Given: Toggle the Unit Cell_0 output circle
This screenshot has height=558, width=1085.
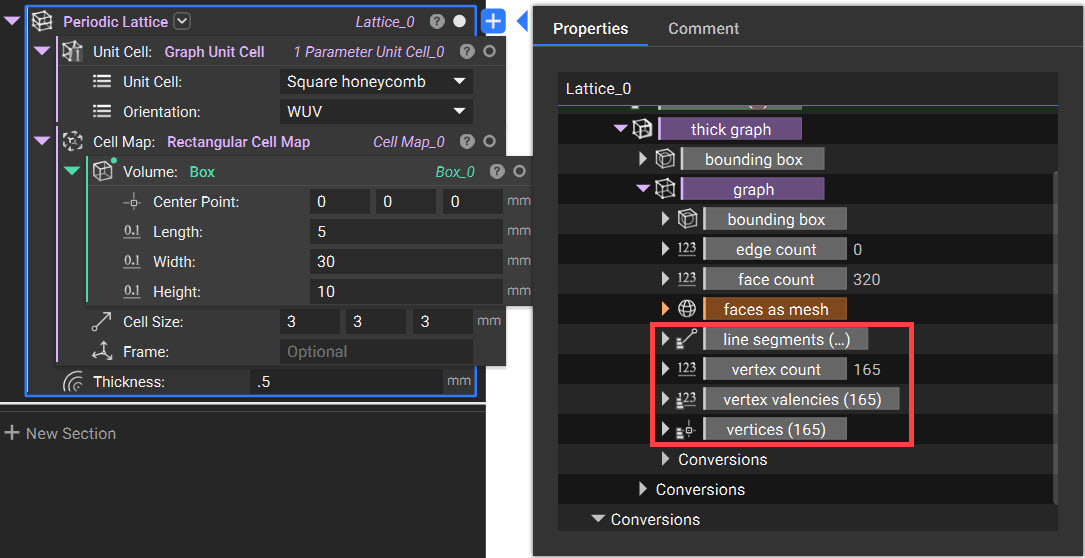Looking at the screenshot, I should (x=489, y=52).
